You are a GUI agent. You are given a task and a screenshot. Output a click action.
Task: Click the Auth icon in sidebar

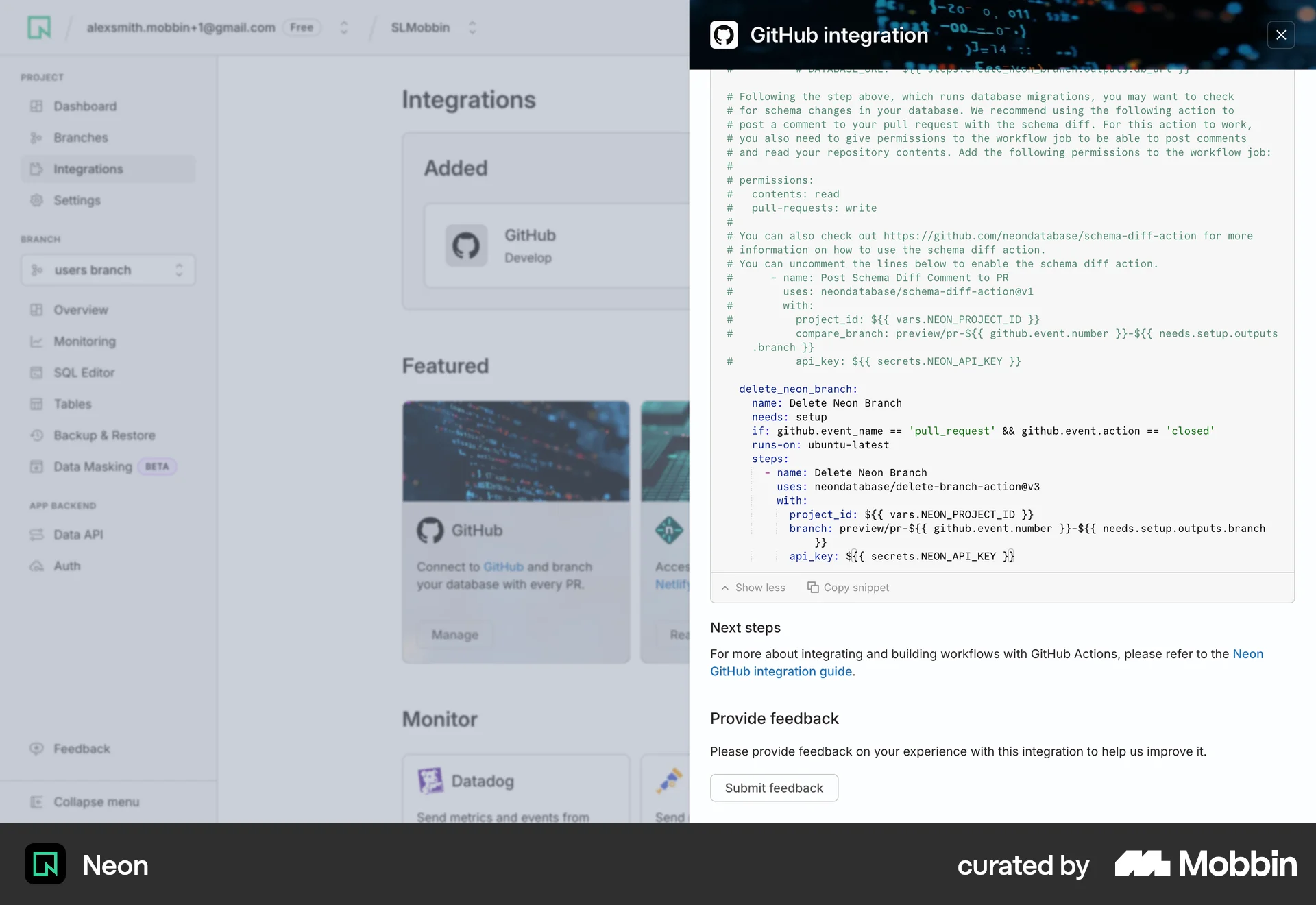[x=36, y=566]
